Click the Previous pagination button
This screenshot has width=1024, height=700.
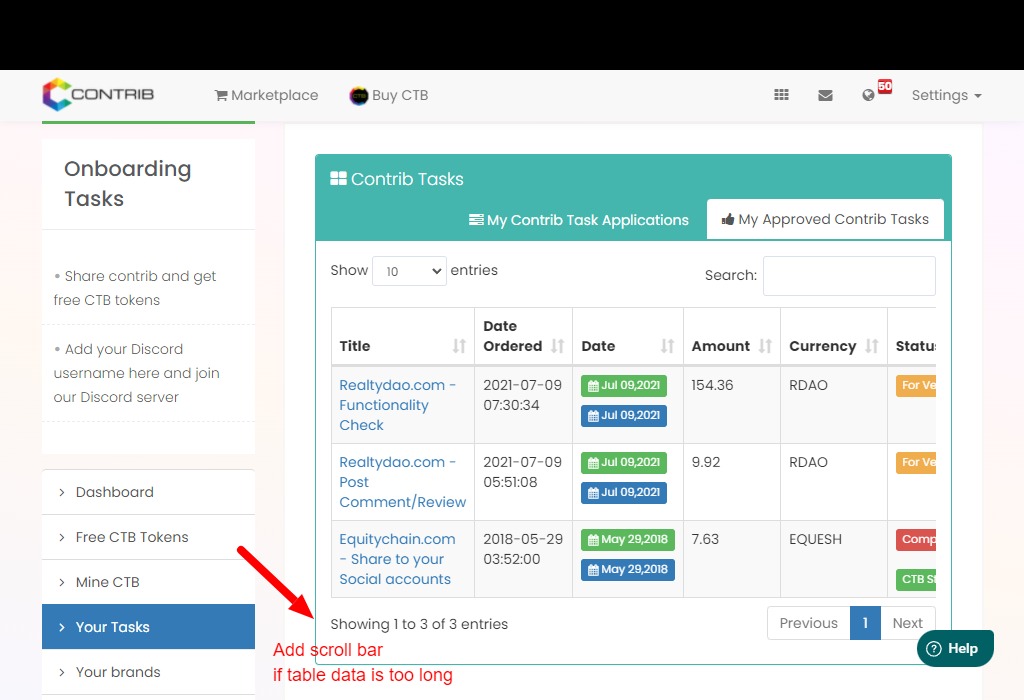pyautogui.click(x=808, y=623)
